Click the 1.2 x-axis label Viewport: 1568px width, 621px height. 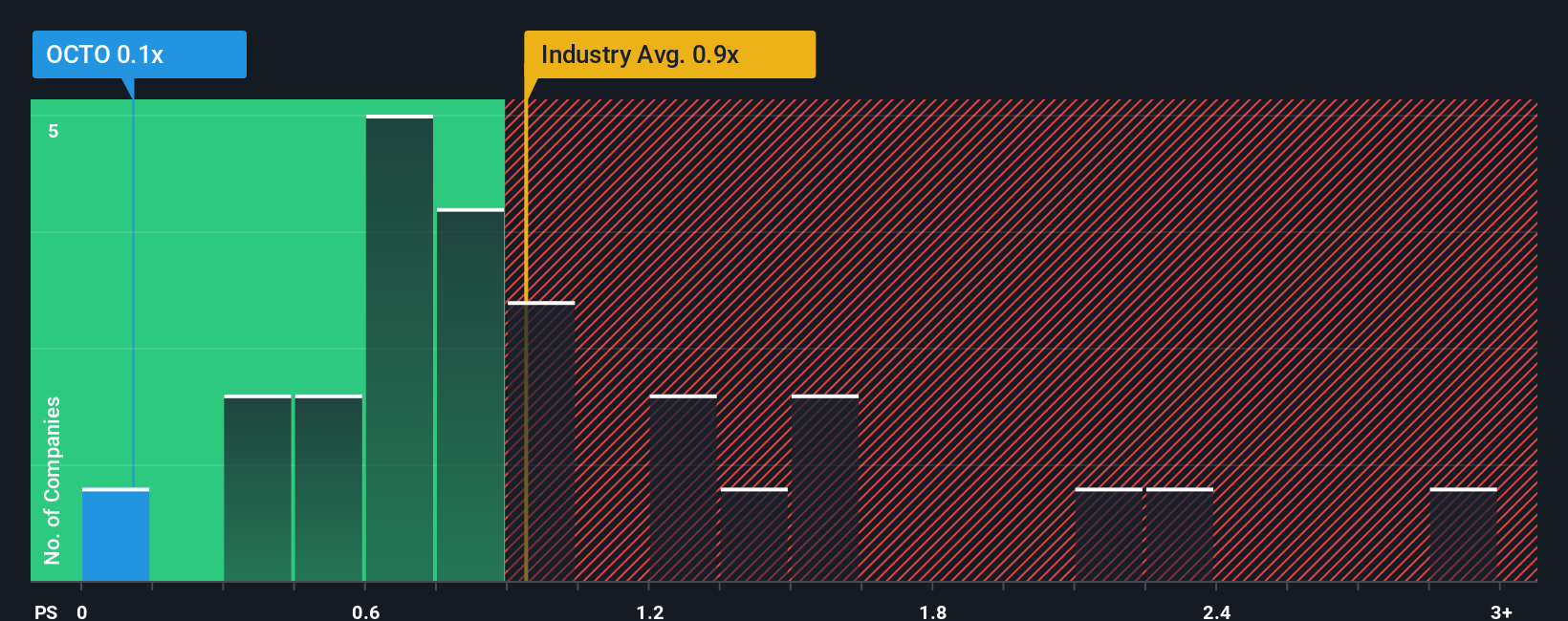(650, 611)
